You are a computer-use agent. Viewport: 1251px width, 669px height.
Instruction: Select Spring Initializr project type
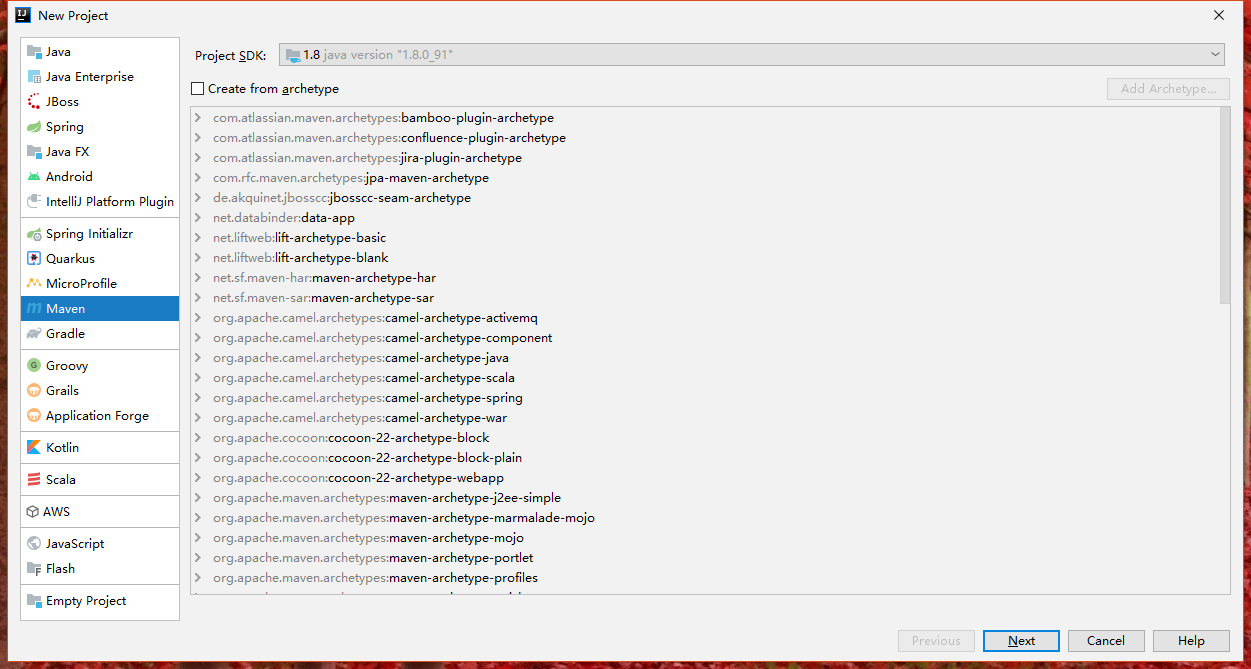(89, 234)
